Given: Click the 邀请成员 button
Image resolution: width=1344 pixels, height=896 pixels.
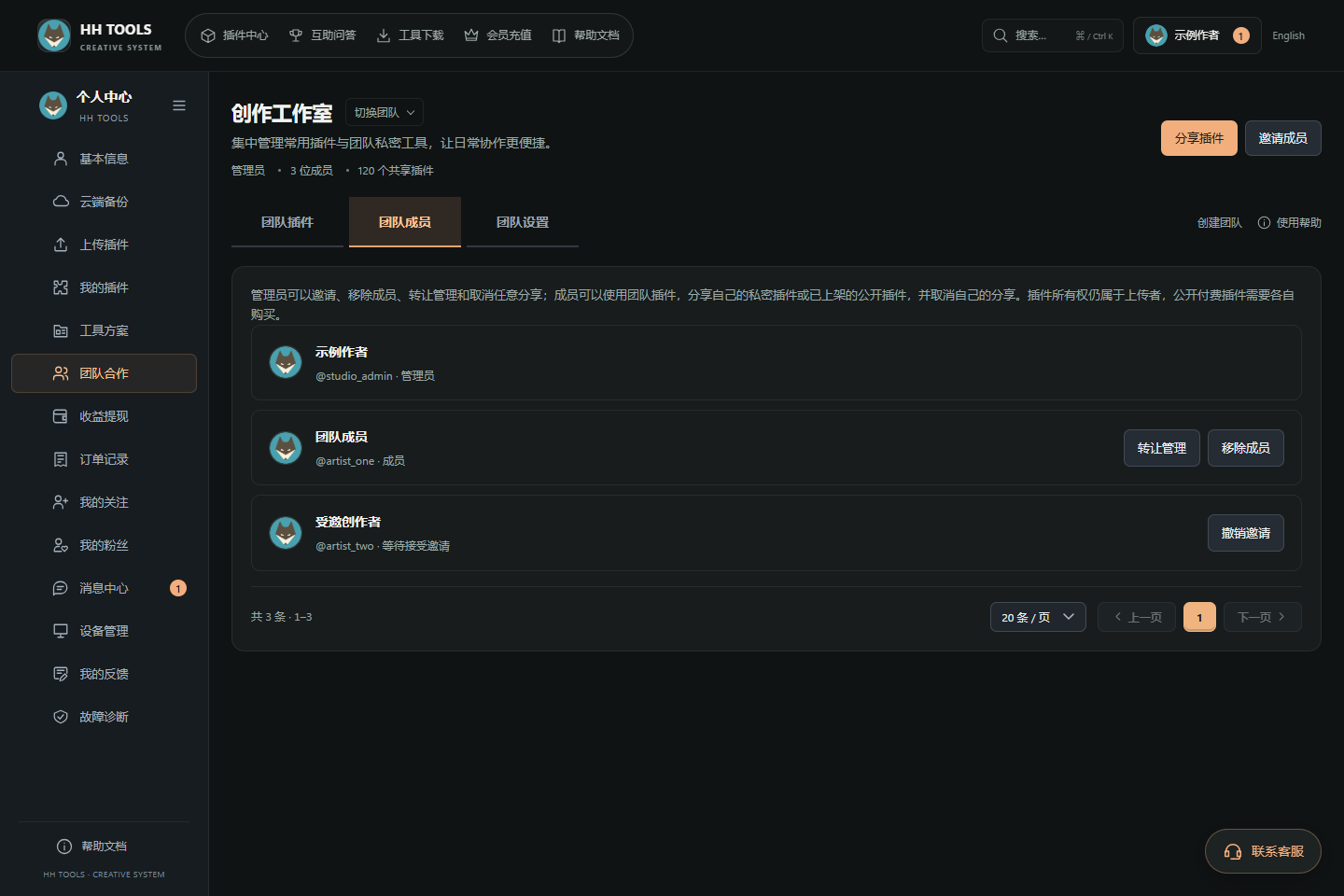Looking at the screenshot, I should 1283,138.
